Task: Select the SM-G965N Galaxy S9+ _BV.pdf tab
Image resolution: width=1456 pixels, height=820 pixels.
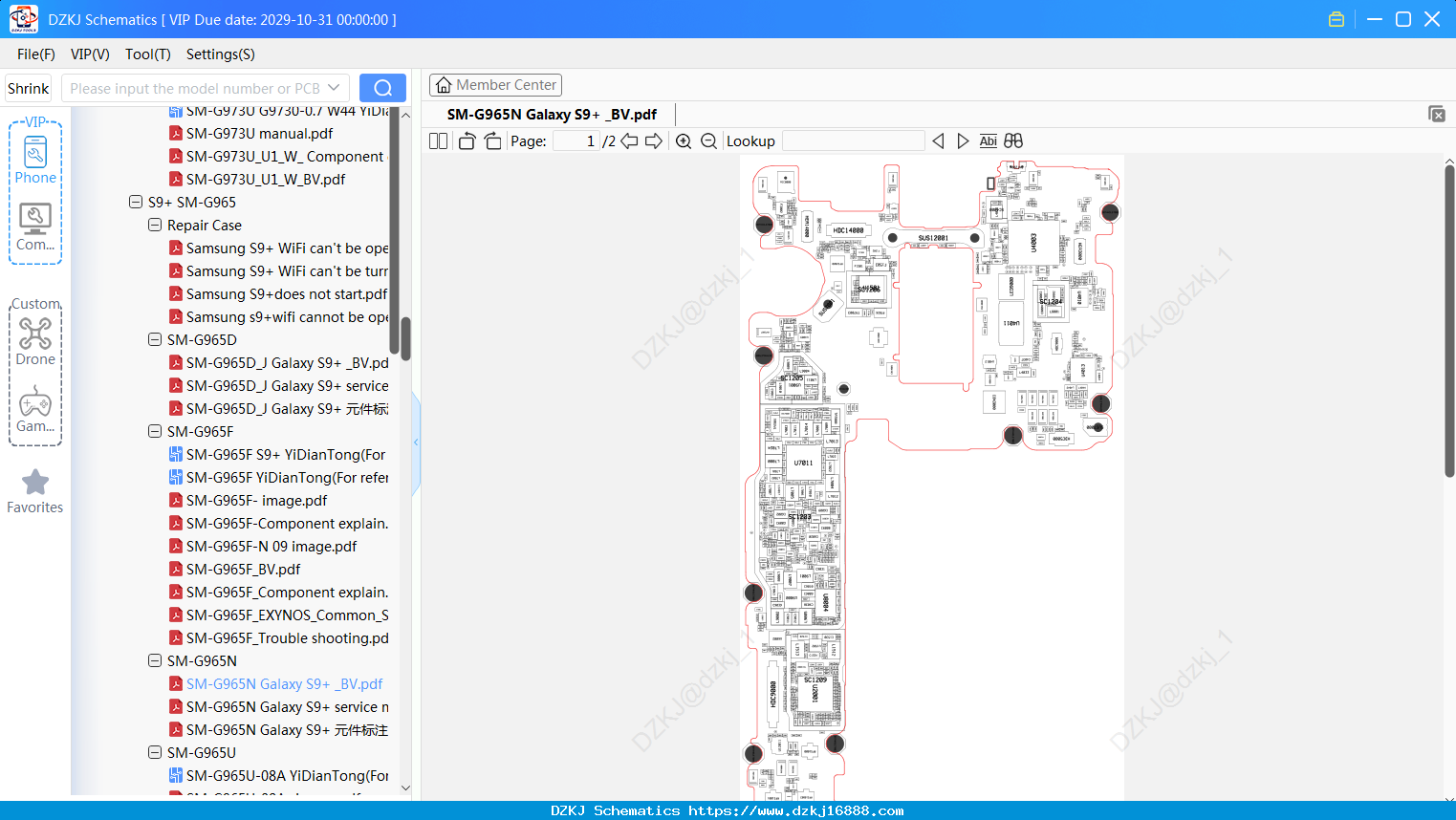Action: coord(552,115)
